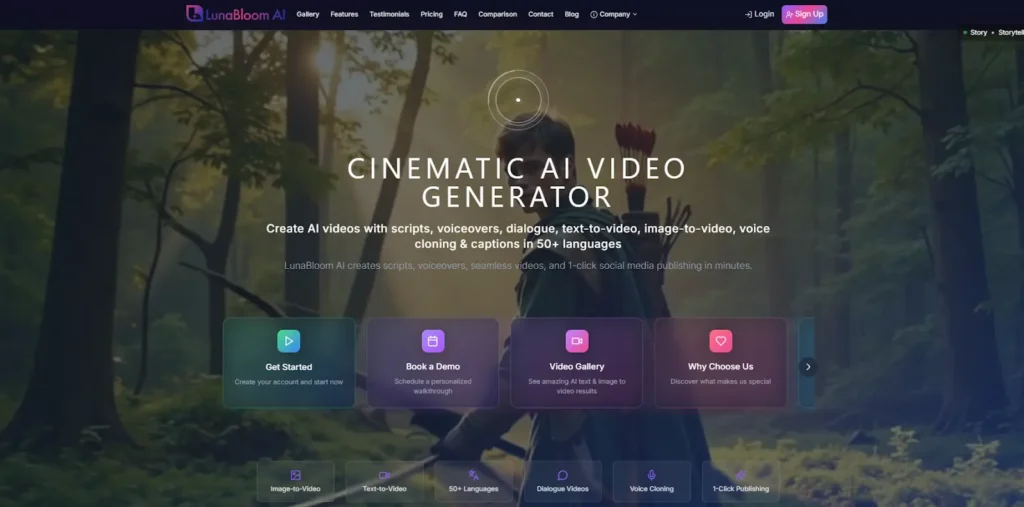
Task: Click the Text-to-Video camera icon
Action: [x=385, y=475]
